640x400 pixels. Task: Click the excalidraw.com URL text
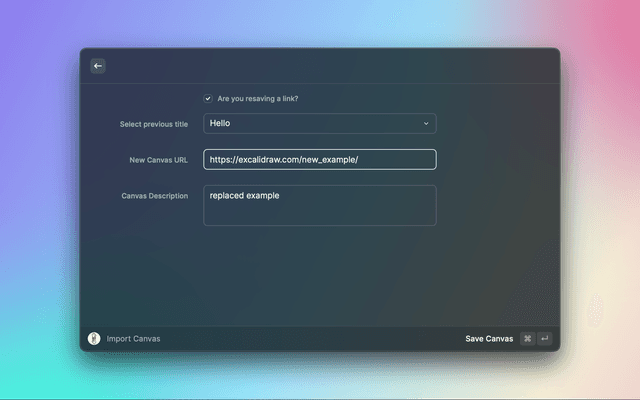point(283,160)
